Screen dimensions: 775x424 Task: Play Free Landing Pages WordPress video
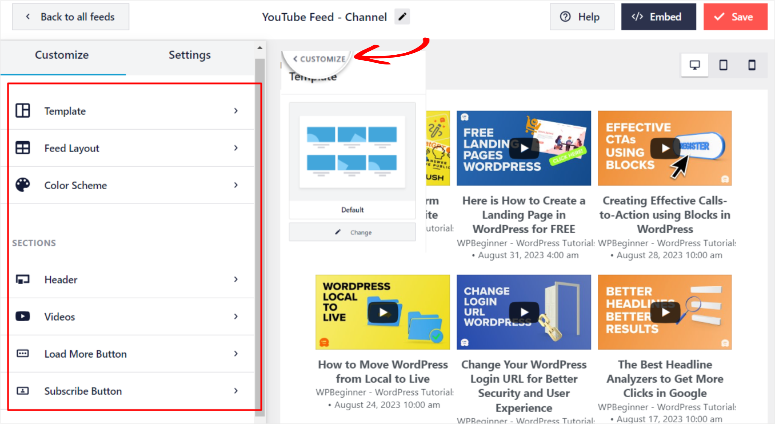point(524,148)
